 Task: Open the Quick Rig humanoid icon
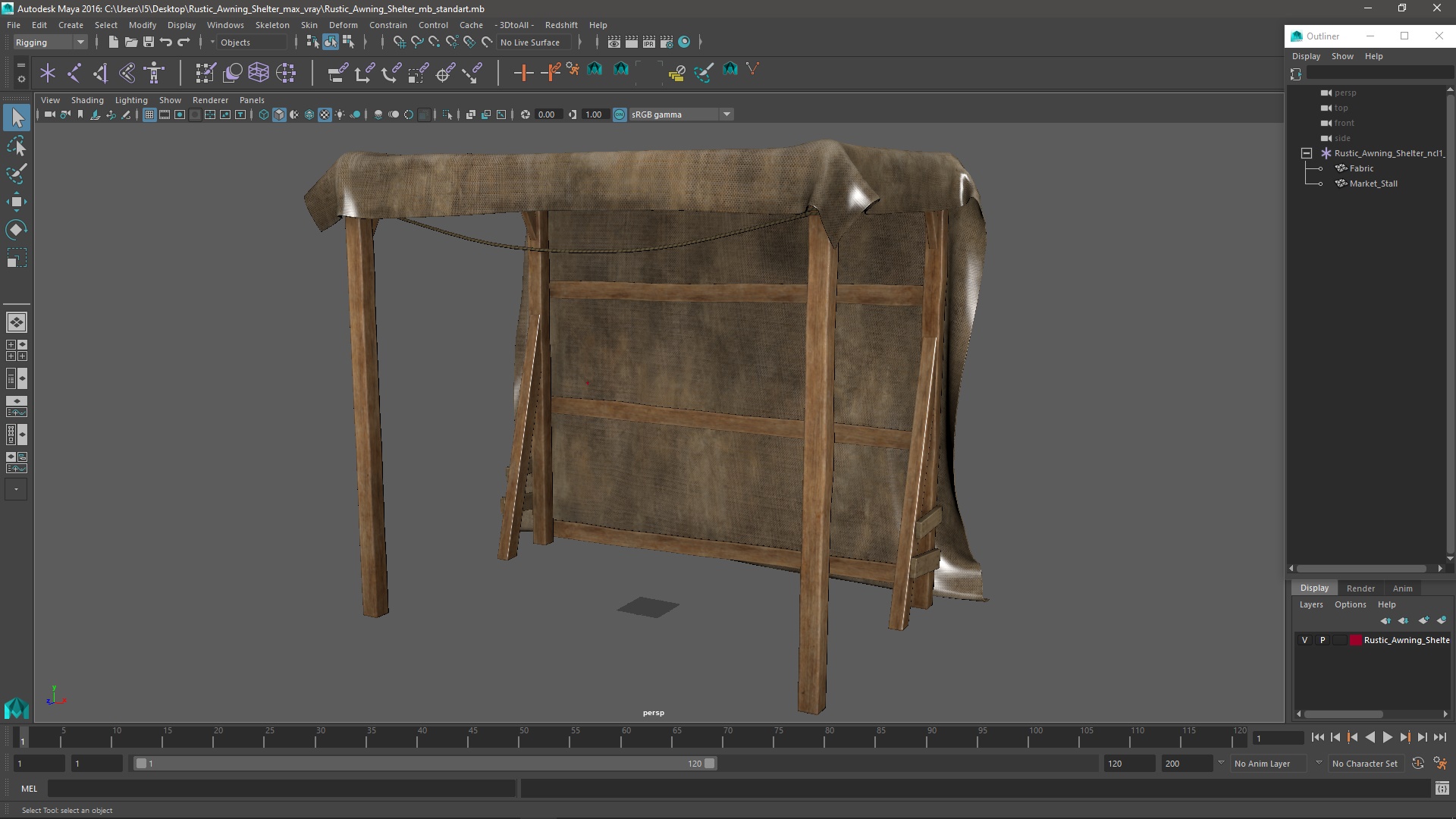click(154, 73)
